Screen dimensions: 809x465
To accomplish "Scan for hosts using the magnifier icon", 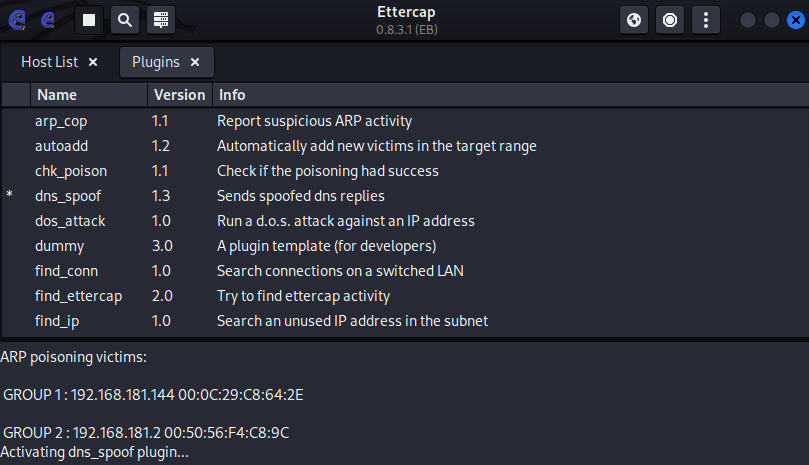I will [124, 19].
